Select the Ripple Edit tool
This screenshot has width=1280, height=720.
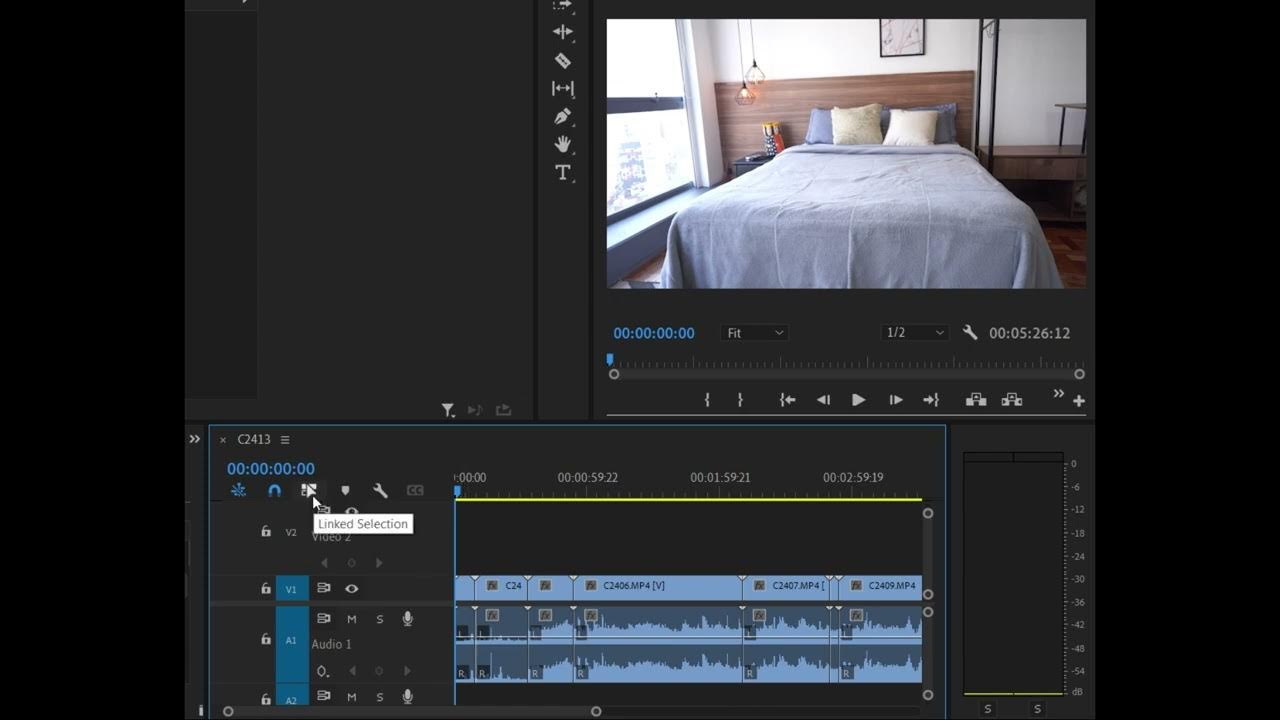click(563, 32)
